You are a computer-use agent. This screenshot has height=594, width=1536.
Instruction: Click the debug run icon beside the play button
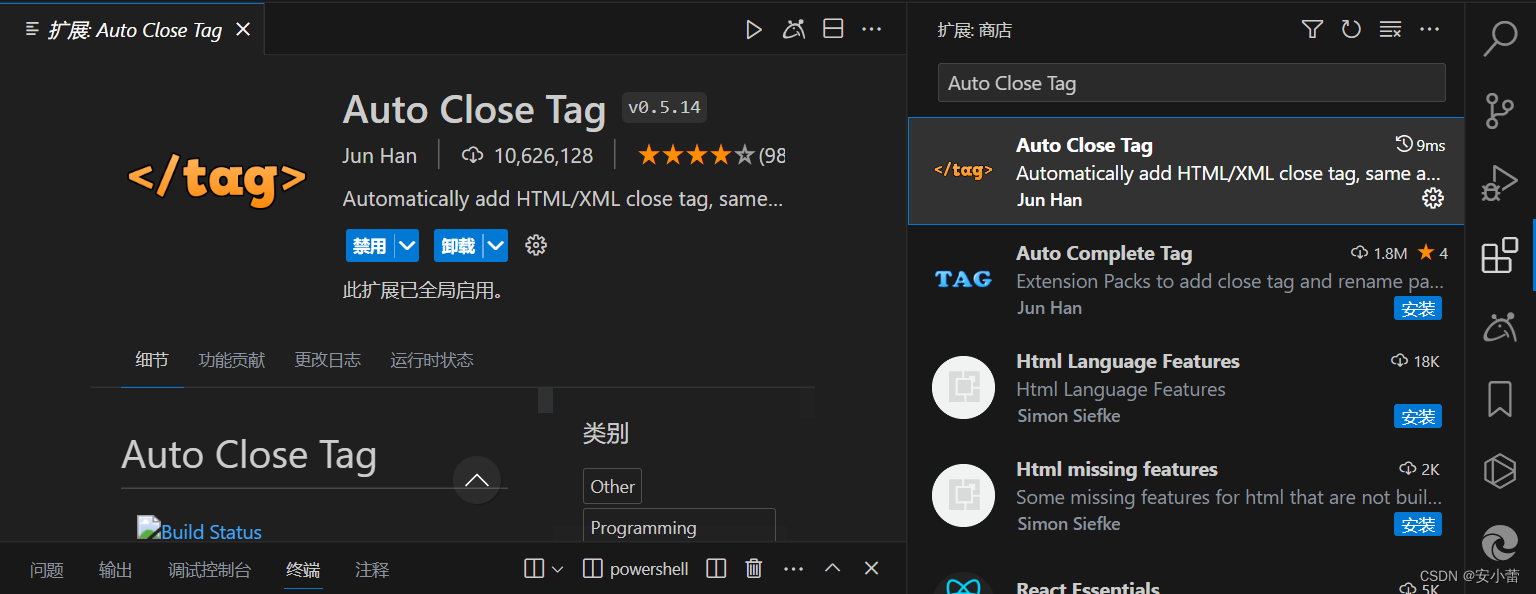(x=794, y=30)
